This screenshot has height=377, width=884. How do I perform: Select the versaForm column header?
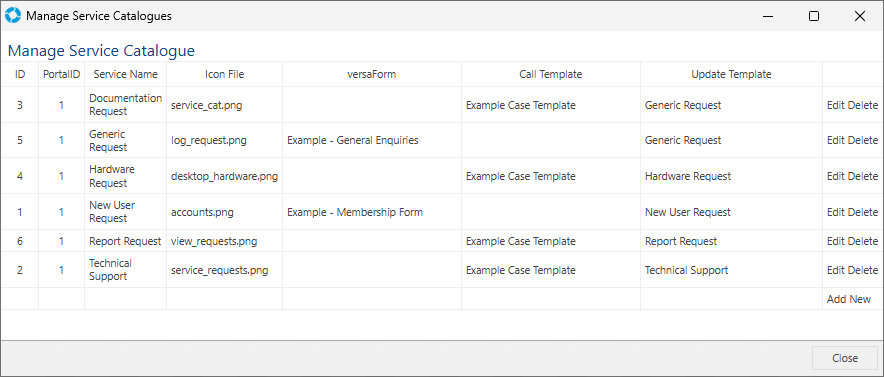click(372, 74)
